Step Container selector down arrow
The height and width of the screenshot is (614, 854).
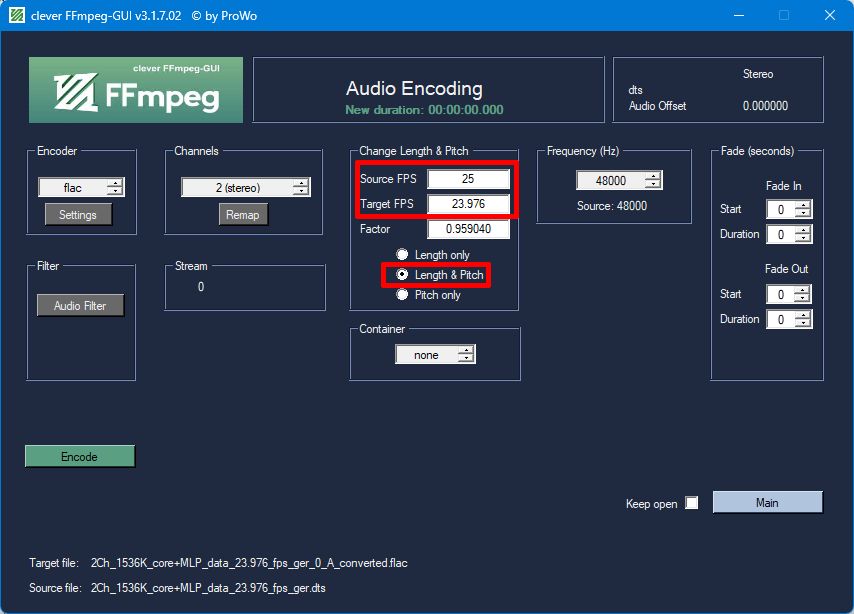coord(466,359)
